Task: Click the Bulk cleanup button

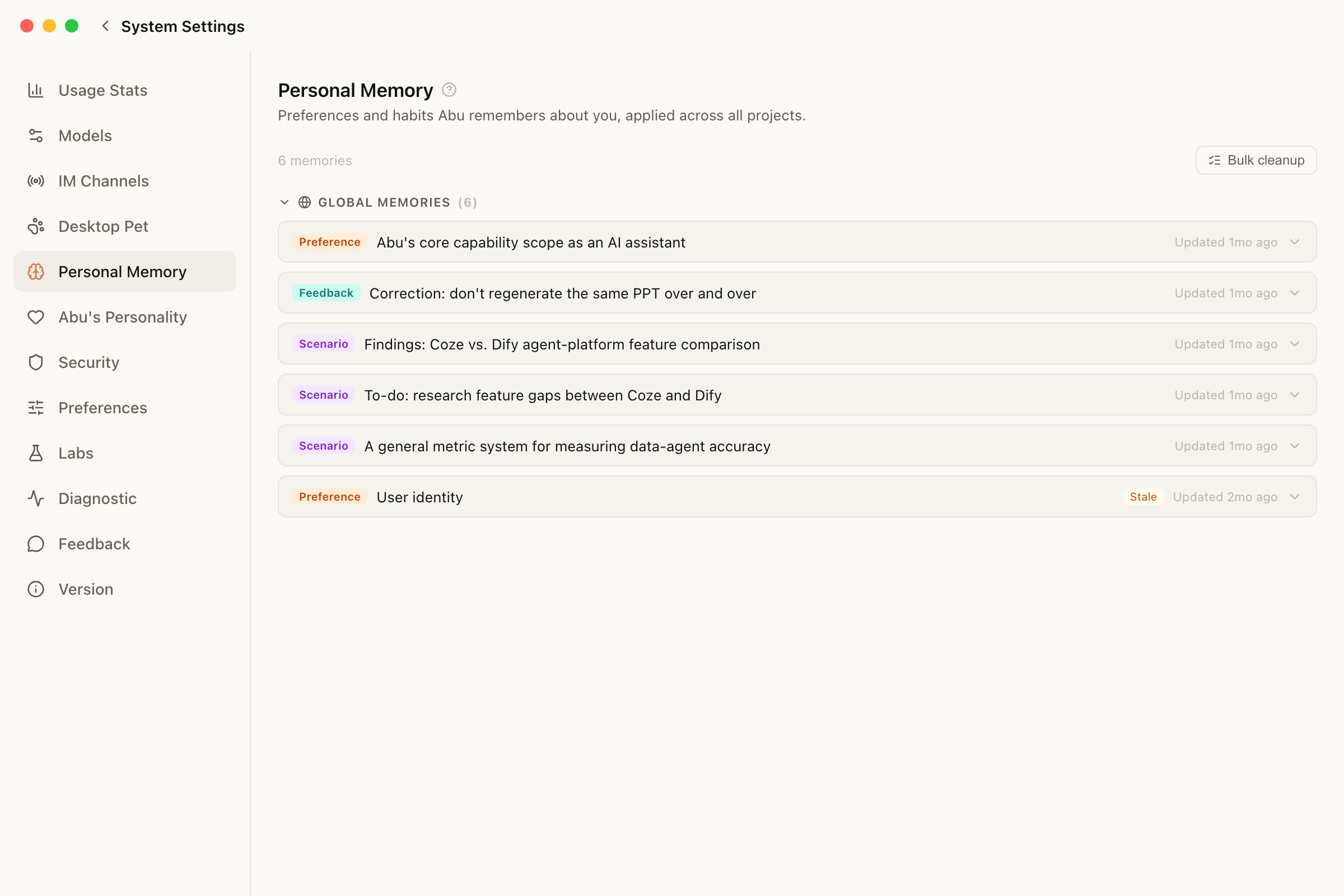Action: [1256, 160]
